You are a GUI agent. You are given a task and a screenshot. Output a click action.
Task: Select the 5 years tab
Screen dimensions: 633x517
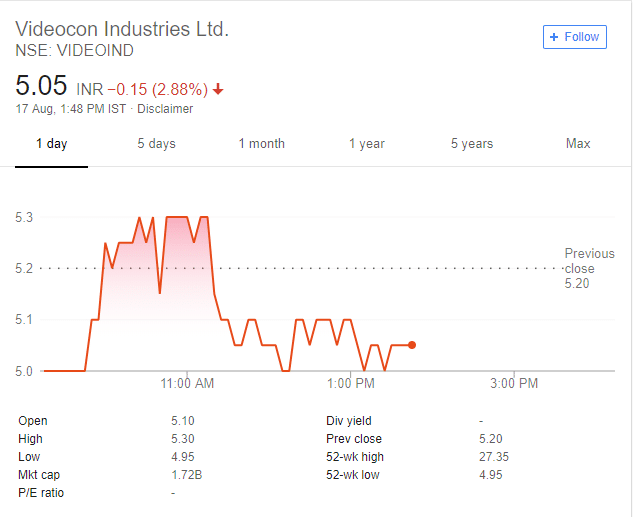coord(472,144)
